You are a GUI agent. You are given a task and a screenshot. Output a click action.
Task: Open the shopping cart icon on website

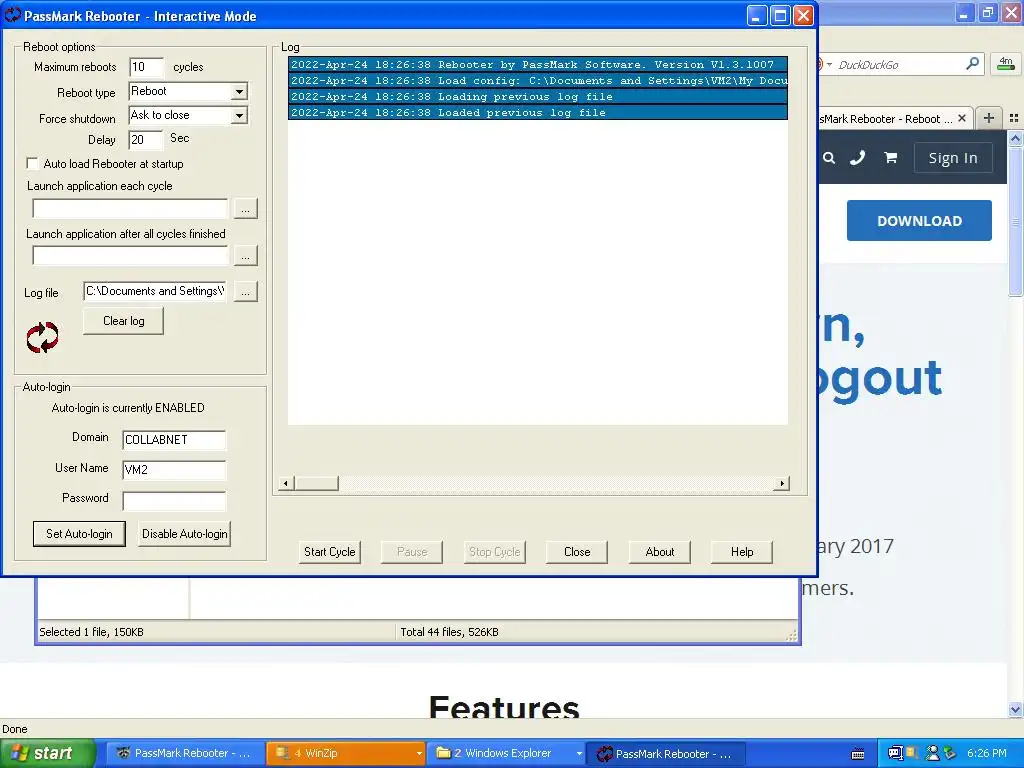coord(890,157)
